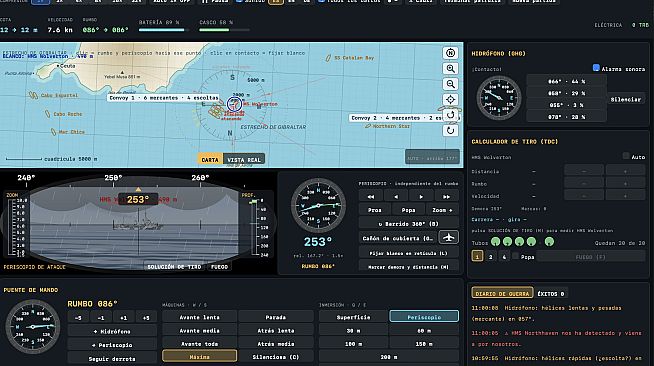Set depth to Periscopio
The width and height of the screenshot is (654, 366).
pyautogui.click(x=424, y=316)
